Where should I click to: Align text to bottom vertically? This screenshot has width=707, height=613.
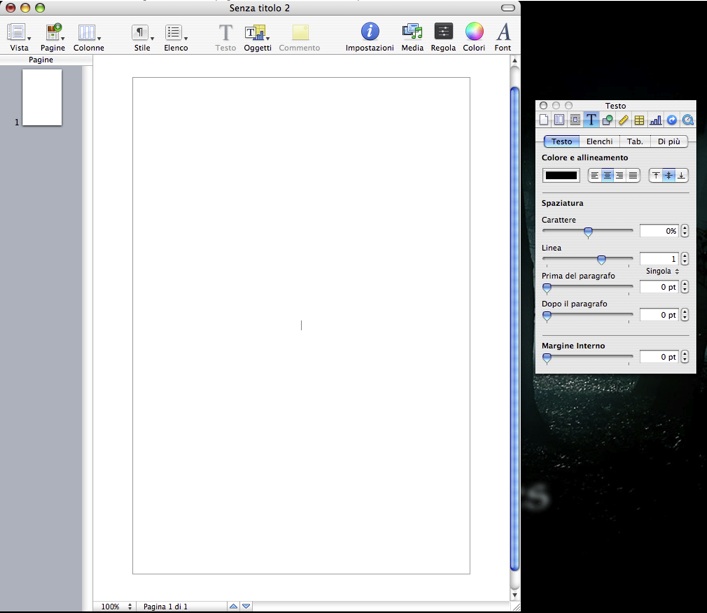[681, 175]
